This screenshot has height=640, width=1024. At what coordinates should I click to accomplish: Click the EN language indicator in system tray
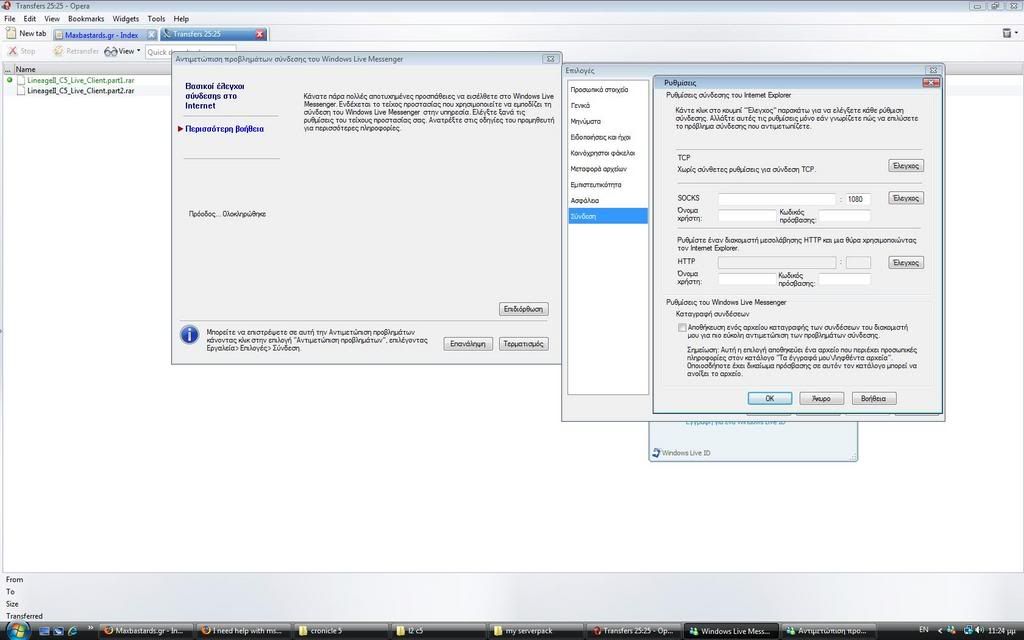point(923,630)
